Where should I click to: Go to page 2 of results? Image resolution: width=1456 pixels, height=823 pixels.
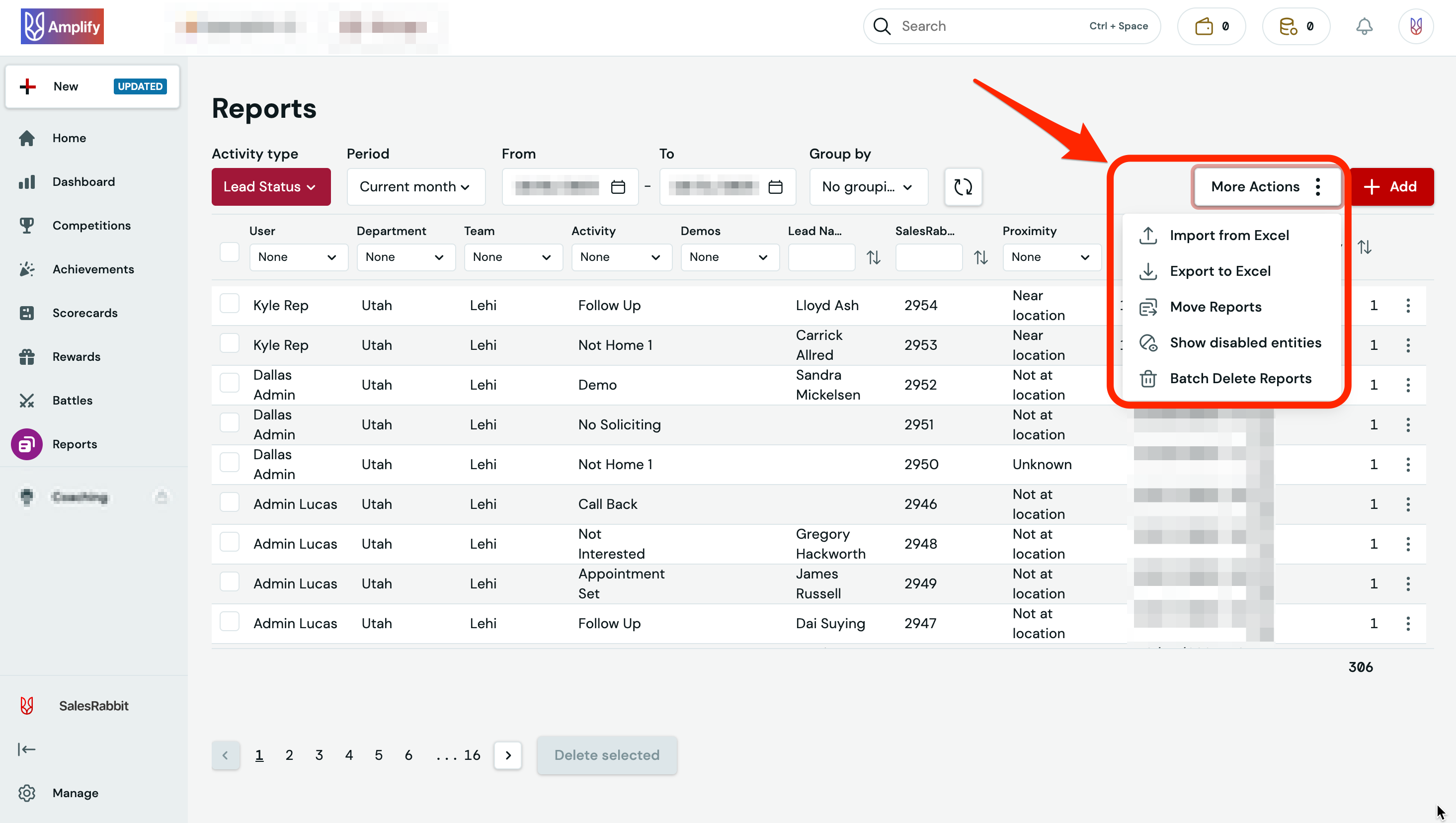pos(289,755)
